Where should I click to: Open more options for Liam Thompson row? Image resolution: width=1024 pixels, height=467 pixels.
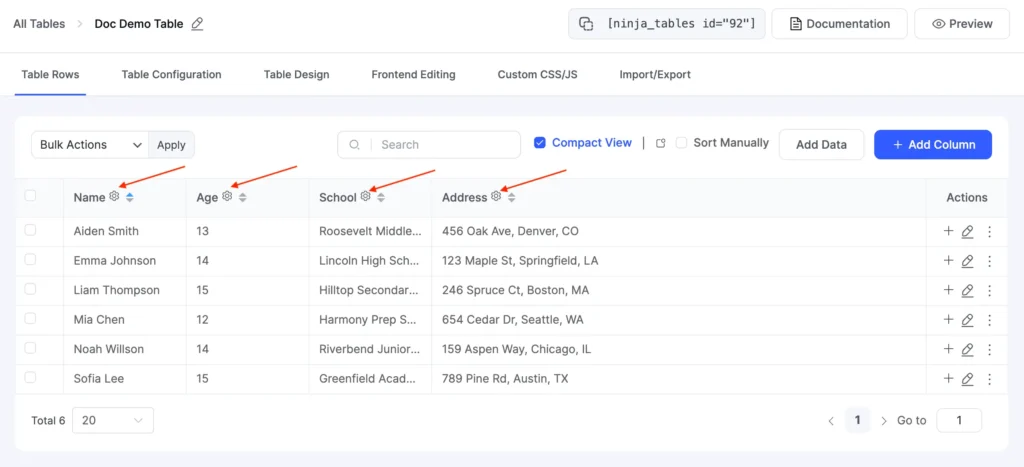(989, 291)
